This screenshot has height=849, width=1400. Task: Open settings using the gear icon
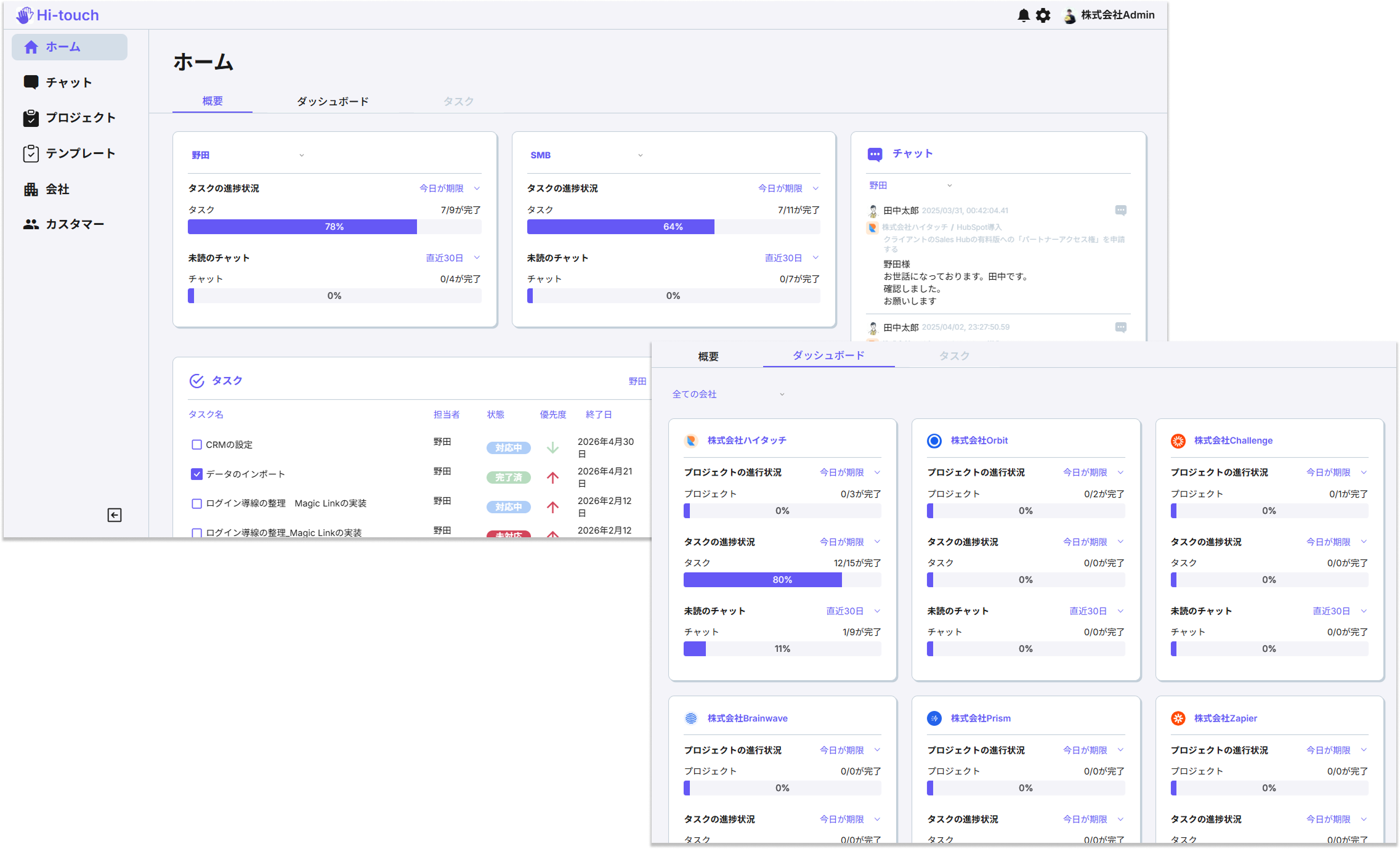pos(1043,15)
